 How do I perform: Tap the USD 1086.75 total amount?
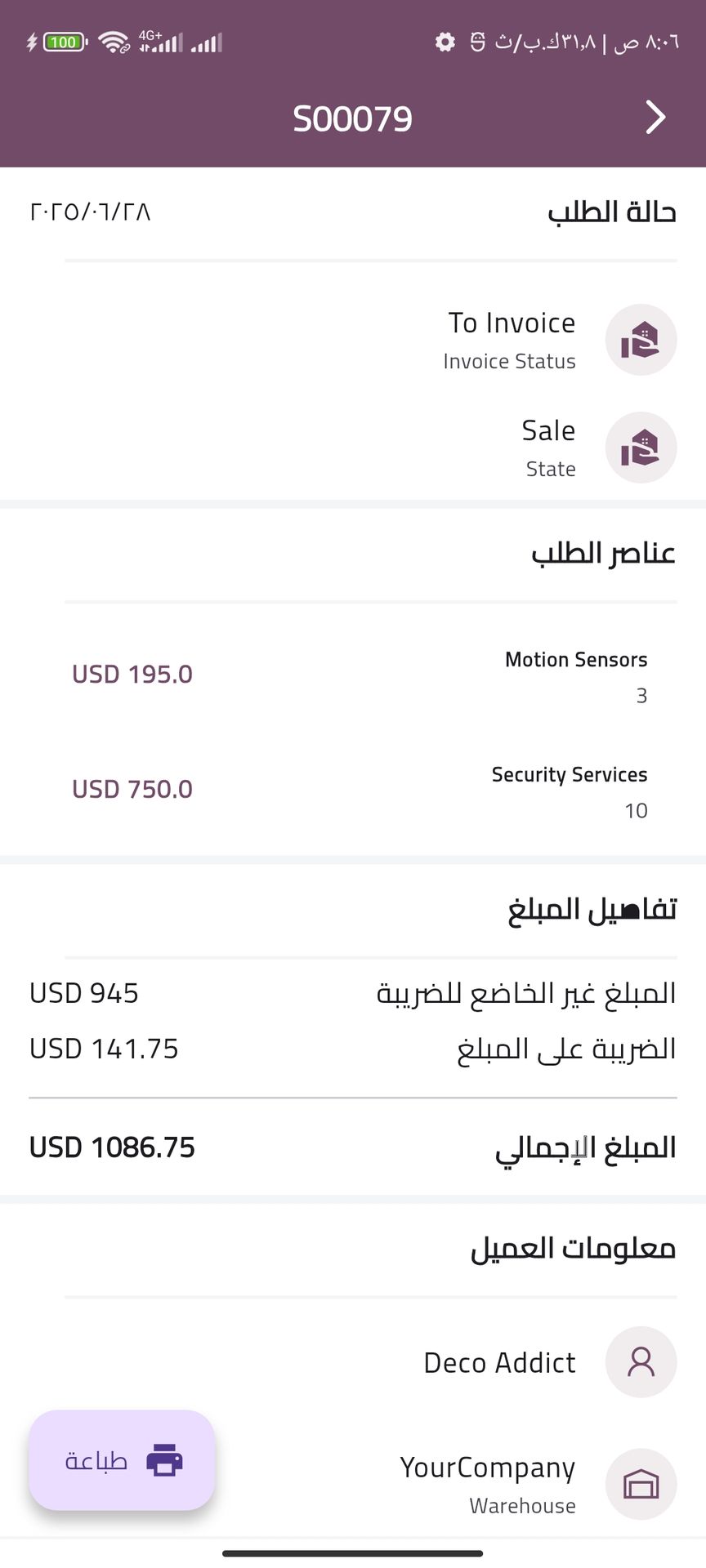tap(113, 1147)
